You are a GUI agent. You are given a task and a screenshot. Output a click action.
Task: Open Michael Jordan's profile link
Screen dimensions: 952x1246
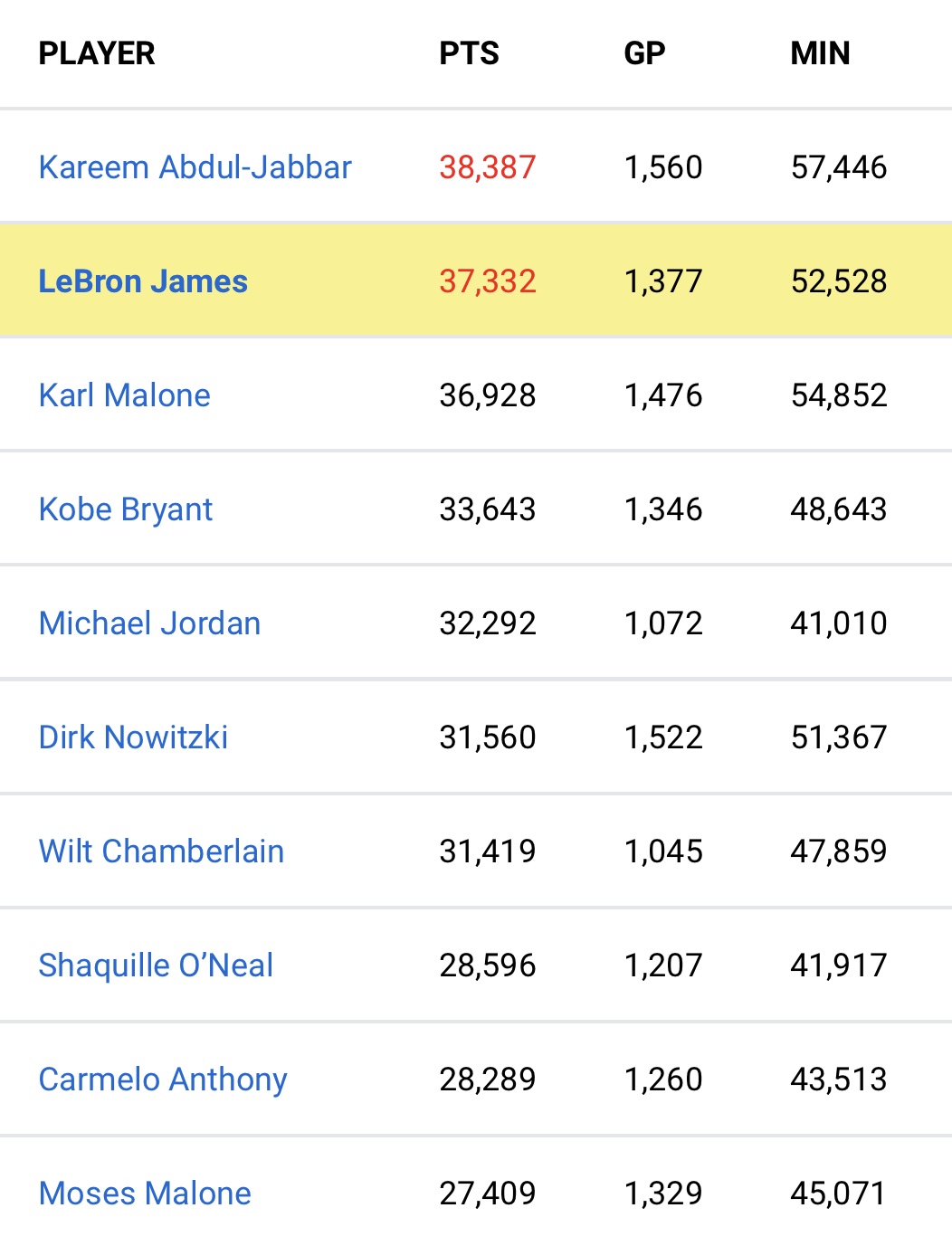click(149, 623)
